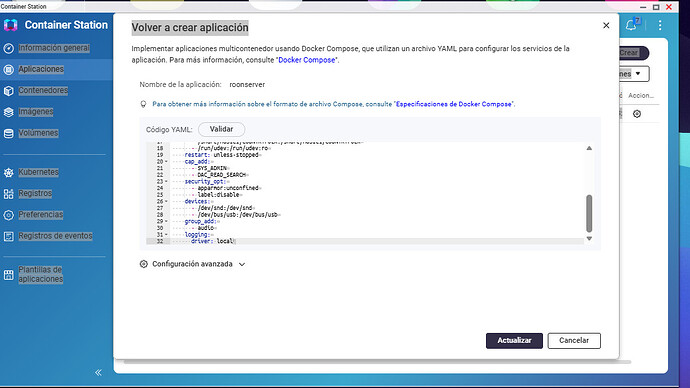Open Volúmenes section
The width and height of the screenshot is (690, 388).
pos(38,133)
